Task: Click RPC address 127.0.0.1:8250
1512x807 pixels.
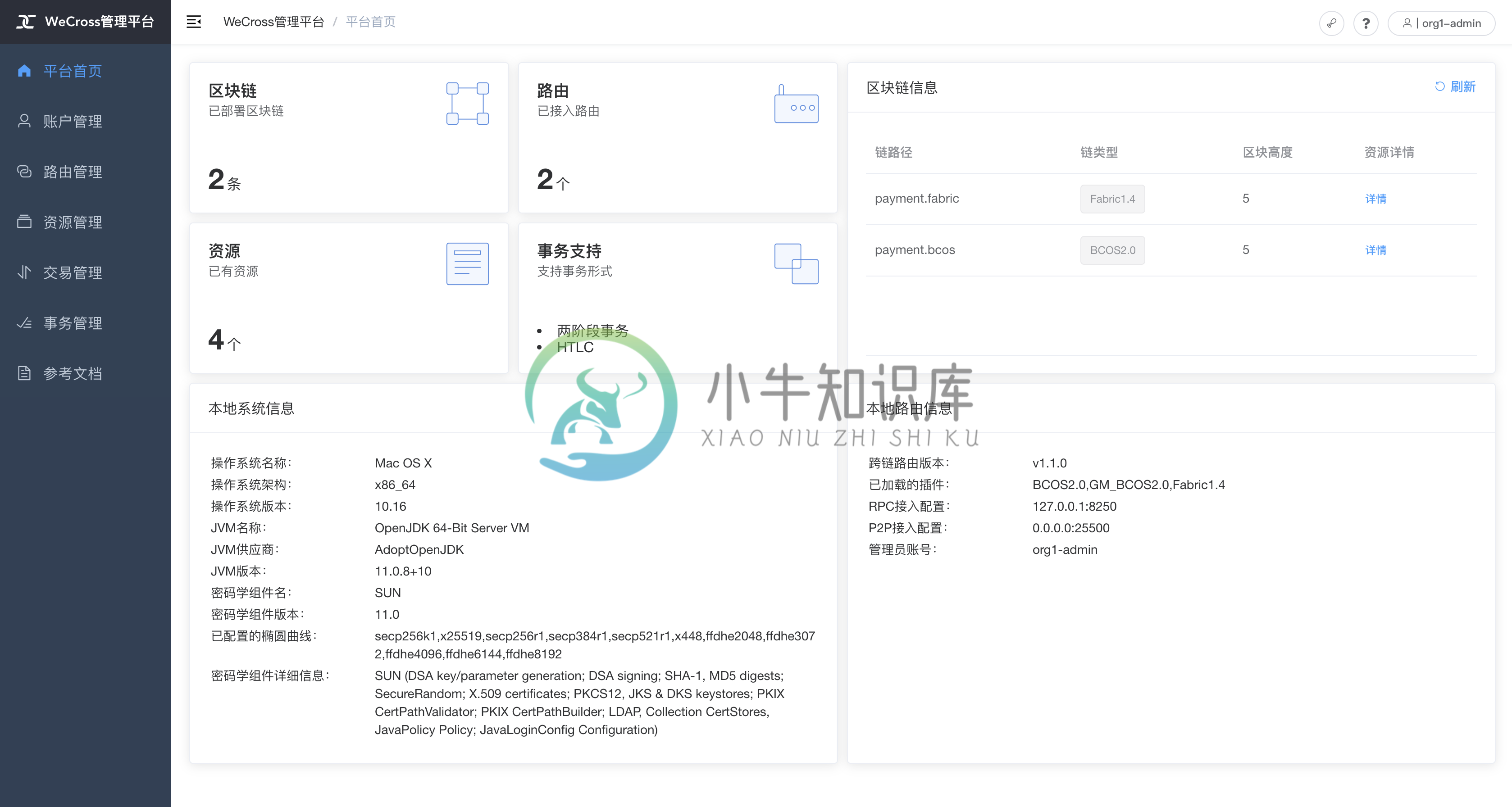Action: 1074,507
